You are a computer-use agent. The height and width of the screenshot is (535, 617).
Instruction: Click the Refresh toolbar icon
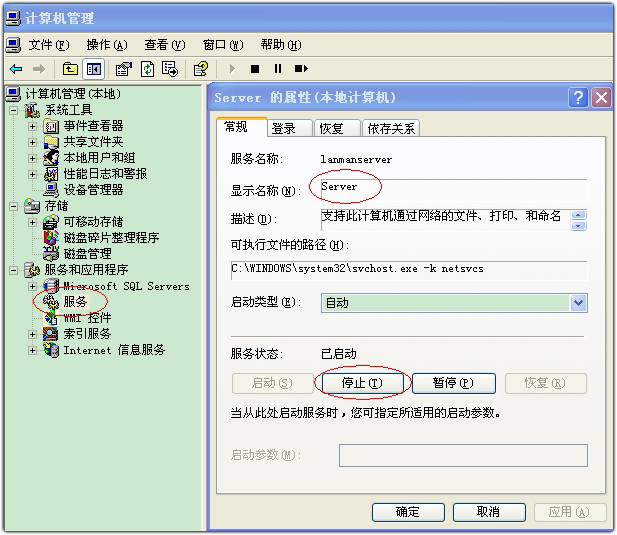147,69
